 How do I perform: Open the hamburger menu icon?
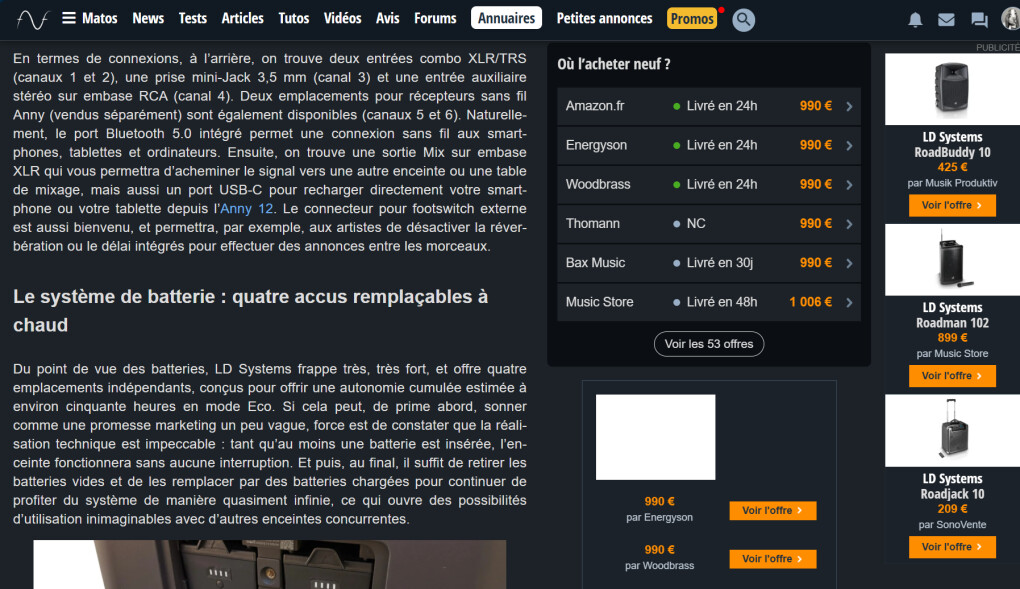point(69,18)
